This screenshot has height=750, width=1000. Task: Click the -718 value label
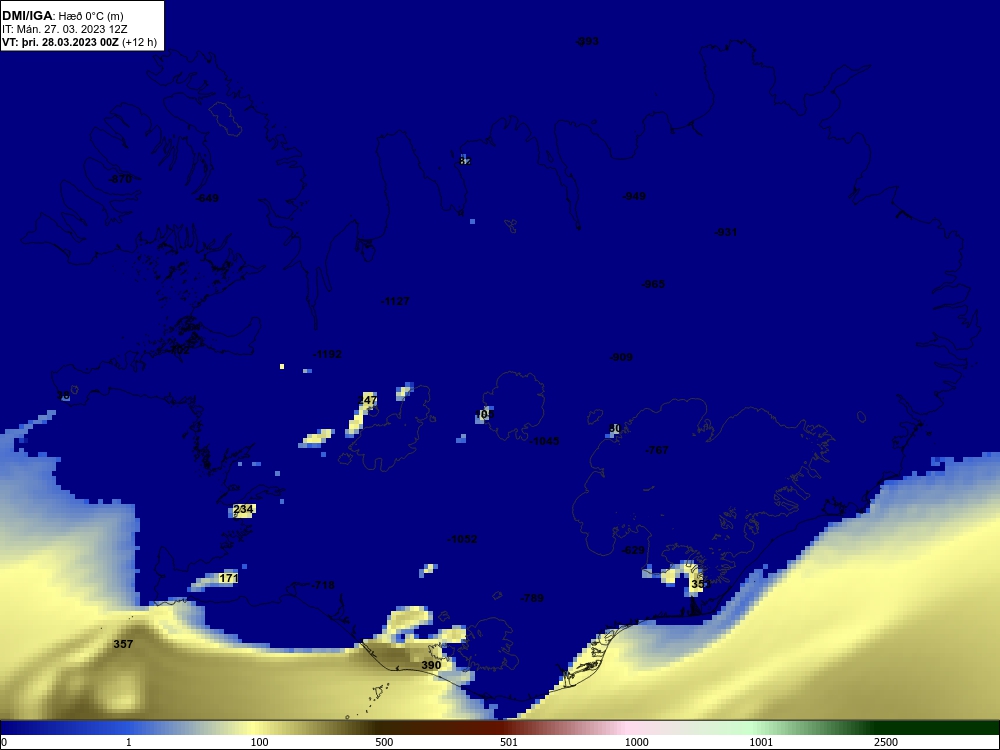coord(323,585)
